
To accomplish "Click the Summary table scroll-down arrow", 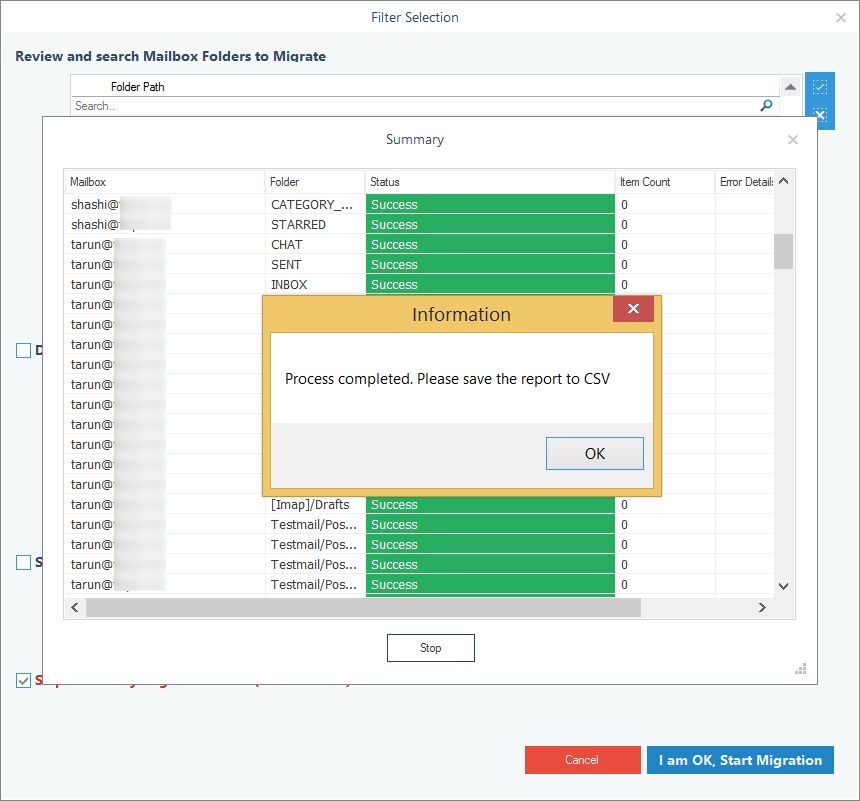I will click(784, 586).
